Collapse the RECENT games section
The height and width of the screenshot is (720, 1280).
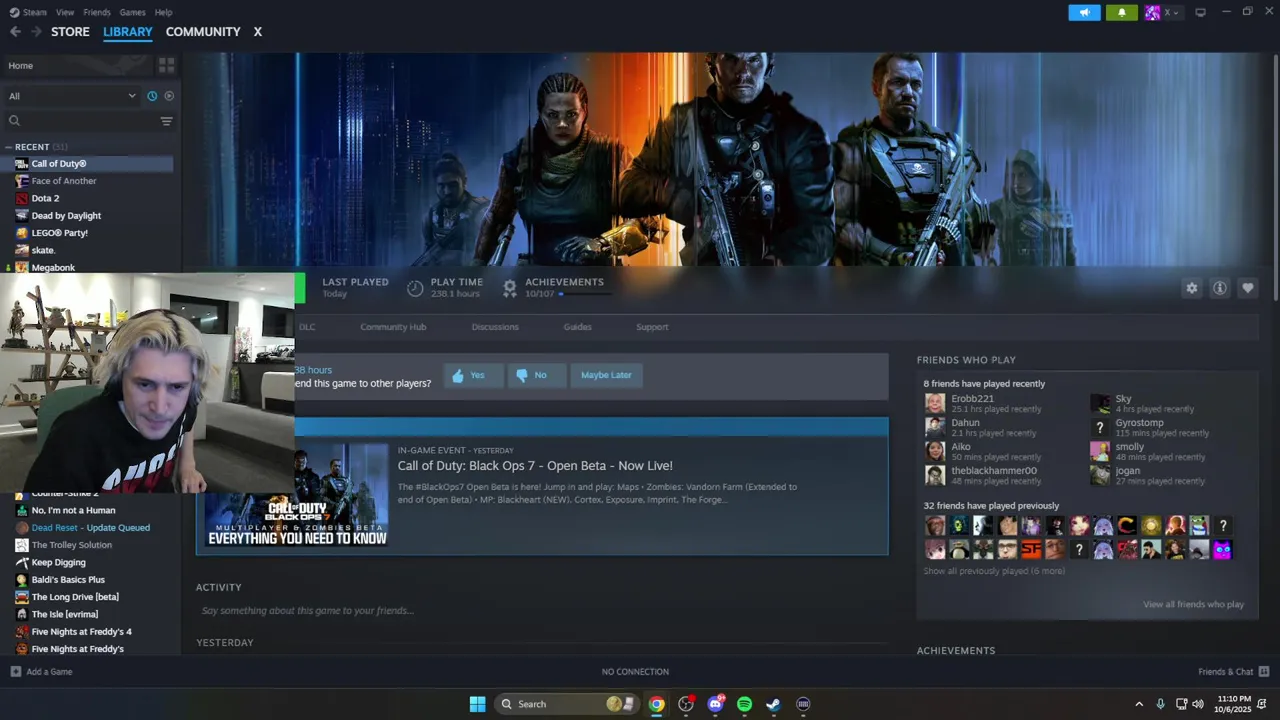tap(8, 147)
